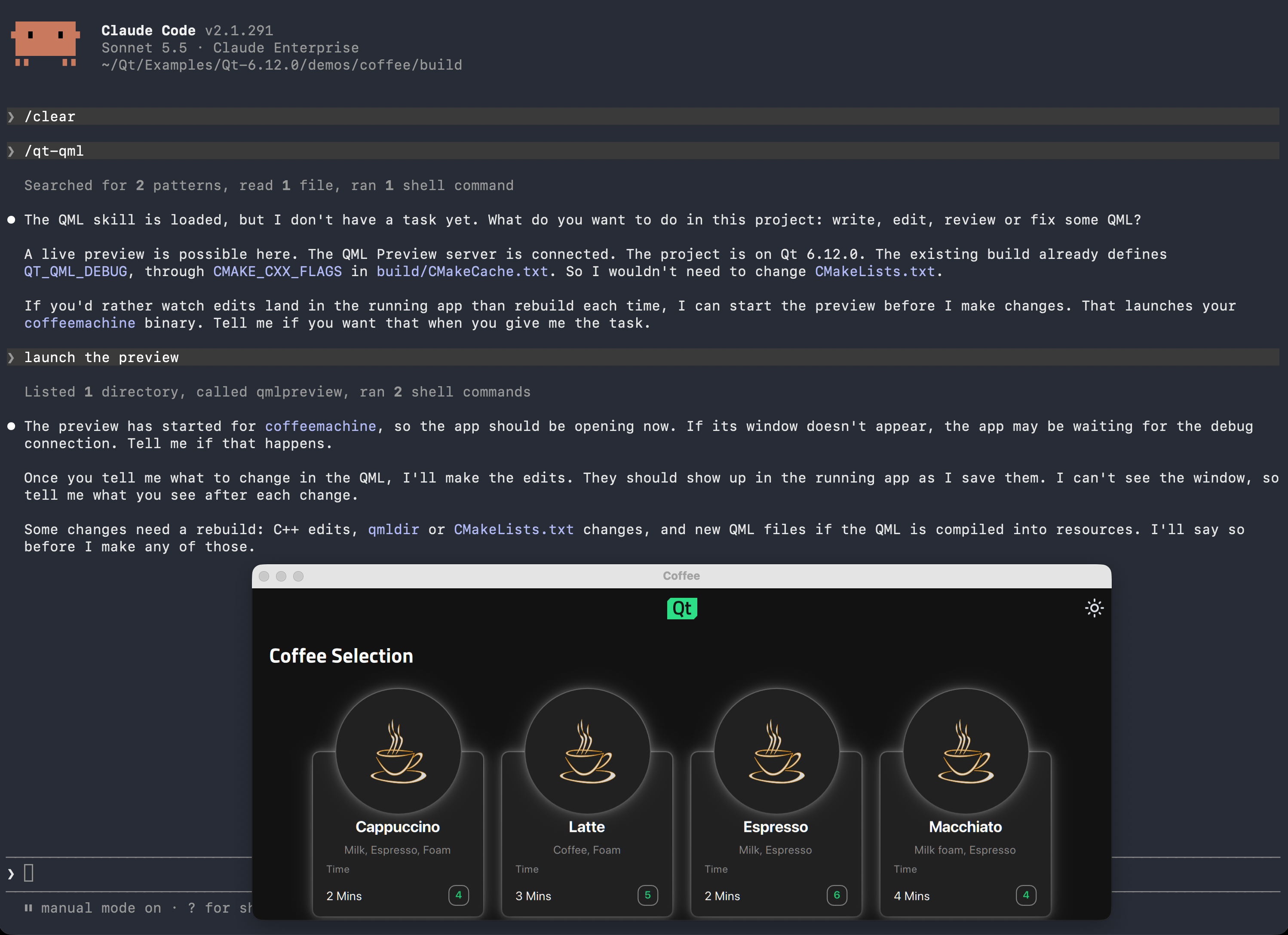Click QT_QML_DEBUG highlighted text
The height and width of the screenshot is (935, 1288).
(x=76, y=271)
